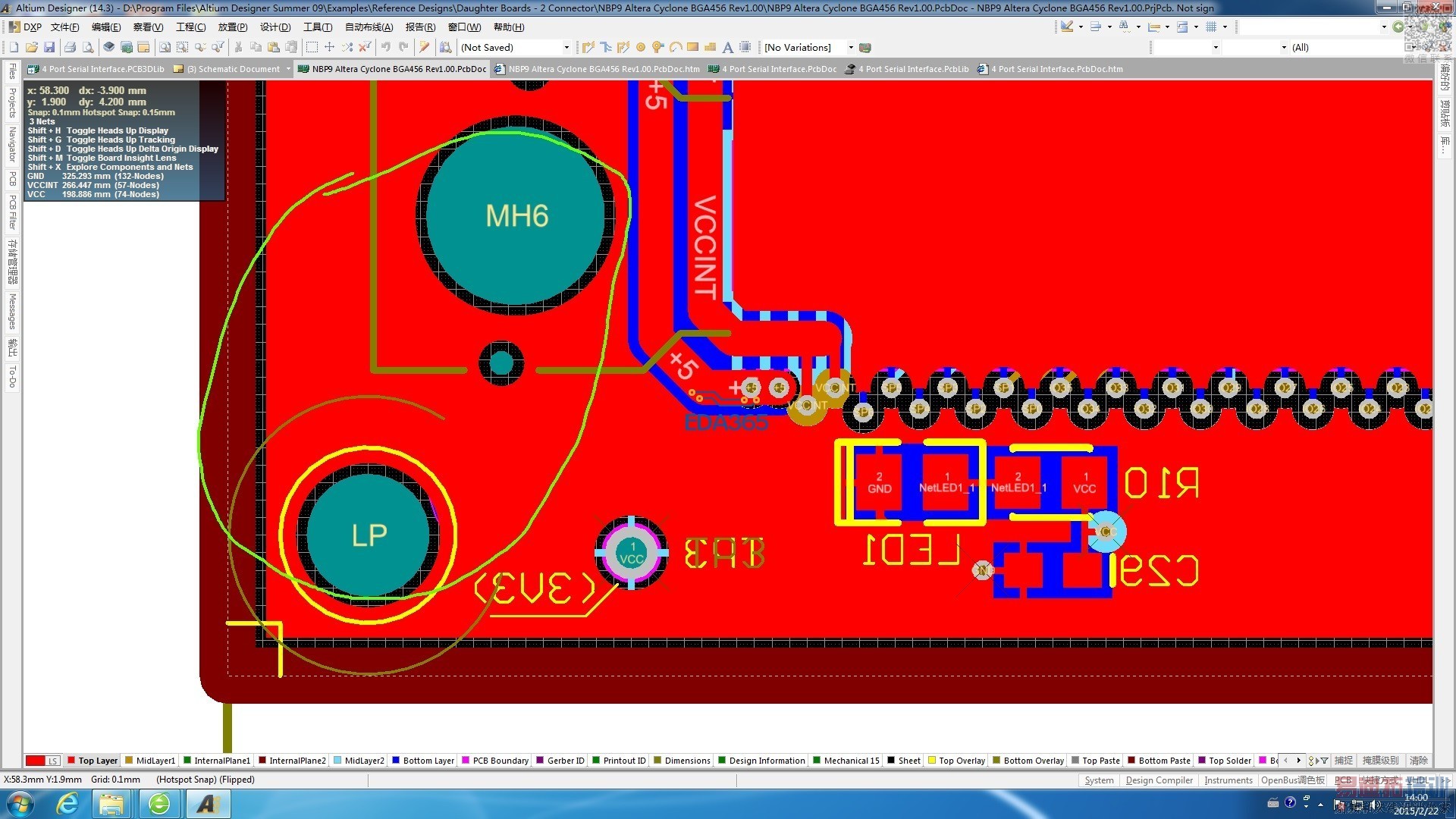Click the Undo arrow icon
This screenshot has height=819, width=1456.
(x=386, y=47)
